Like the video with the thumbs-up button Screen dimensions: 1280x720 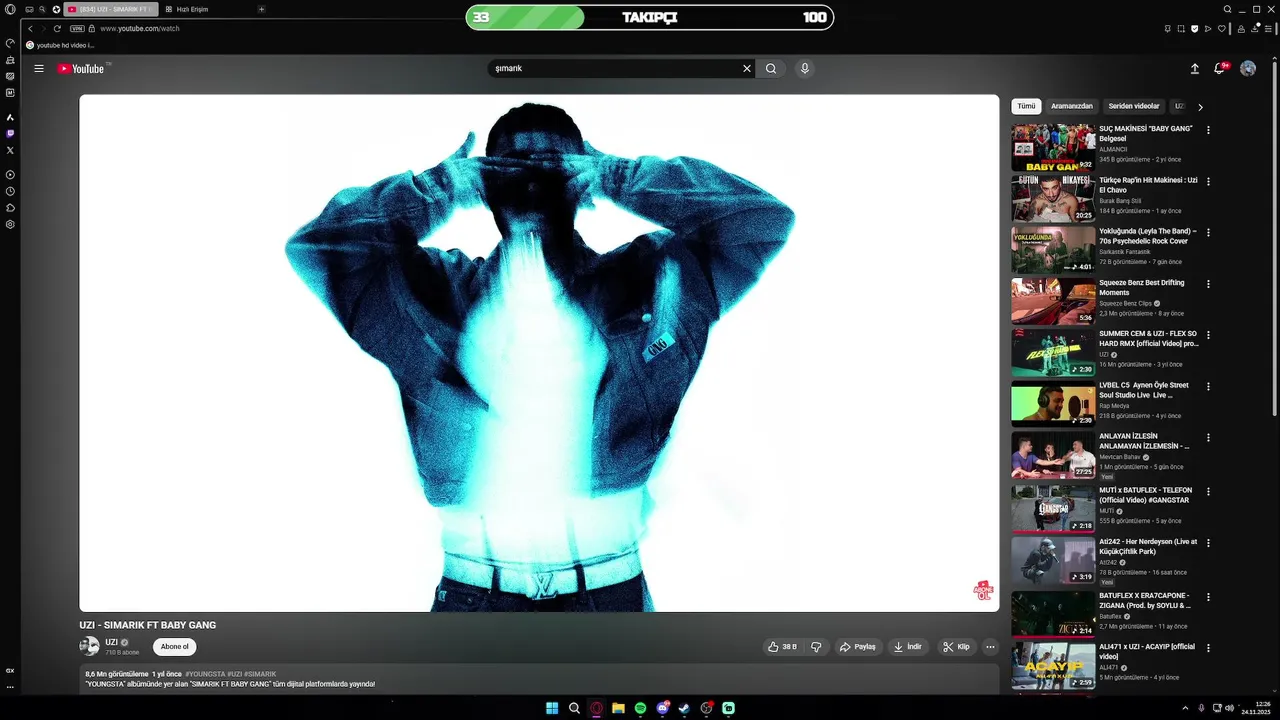(782, 647)
